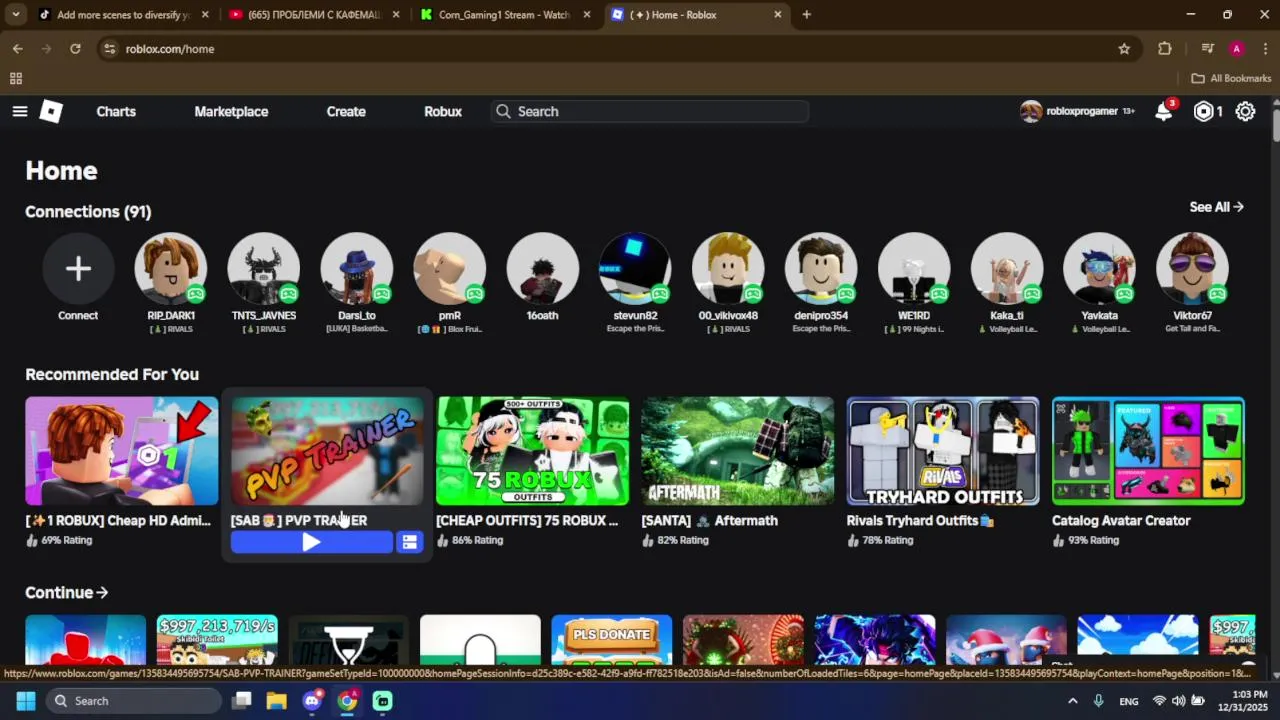Open the browser apps grid

pos(16,78)
